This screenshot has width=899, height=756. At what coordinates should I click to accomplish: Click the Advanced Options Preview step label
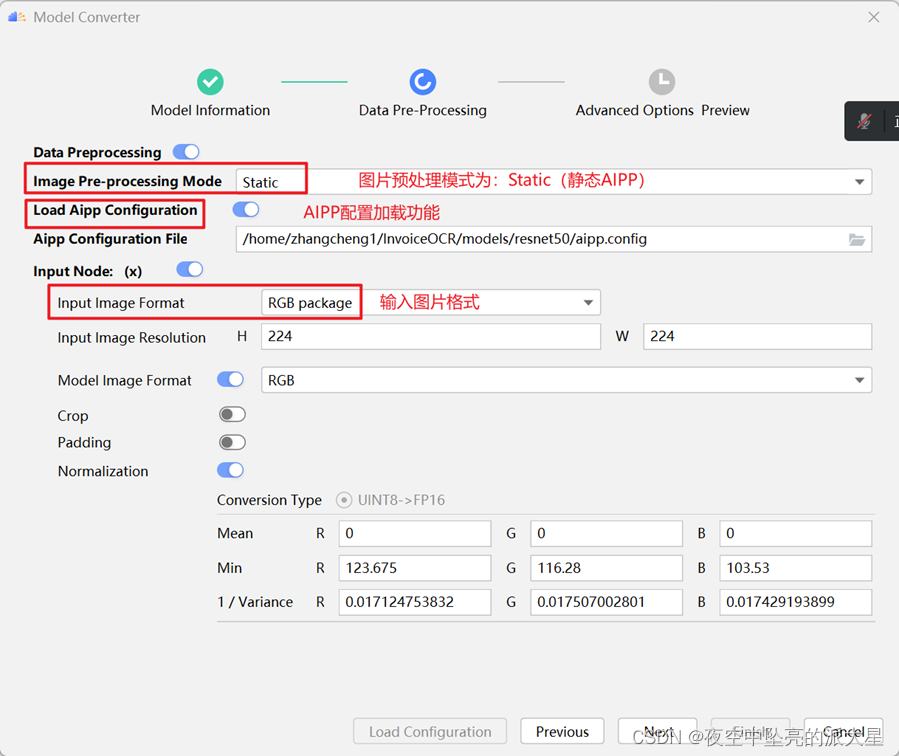[x=662, y=111]
